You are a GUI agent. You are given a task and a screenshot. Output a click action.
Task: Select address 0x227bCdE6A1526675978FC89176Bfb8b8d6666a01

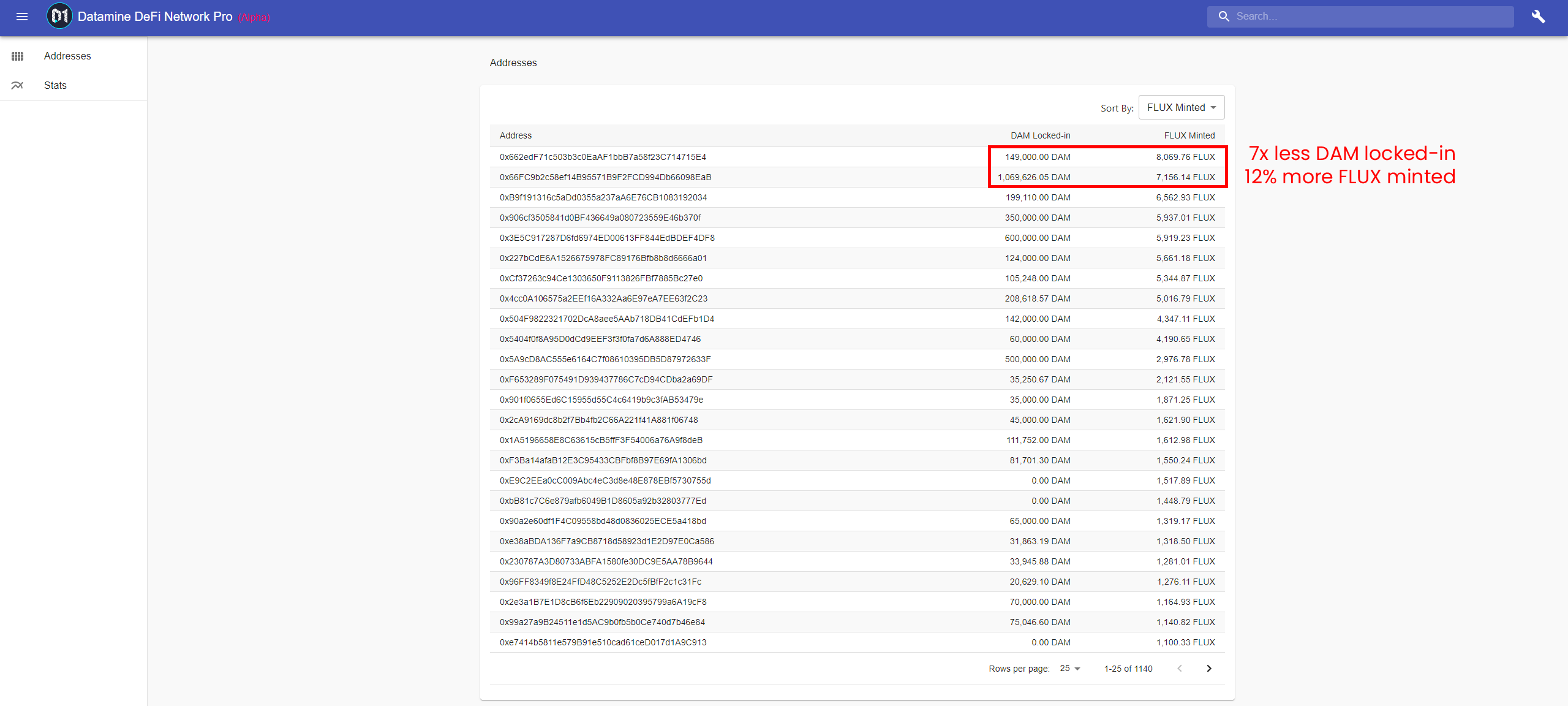pyautogui.click(x=603, y=258)
